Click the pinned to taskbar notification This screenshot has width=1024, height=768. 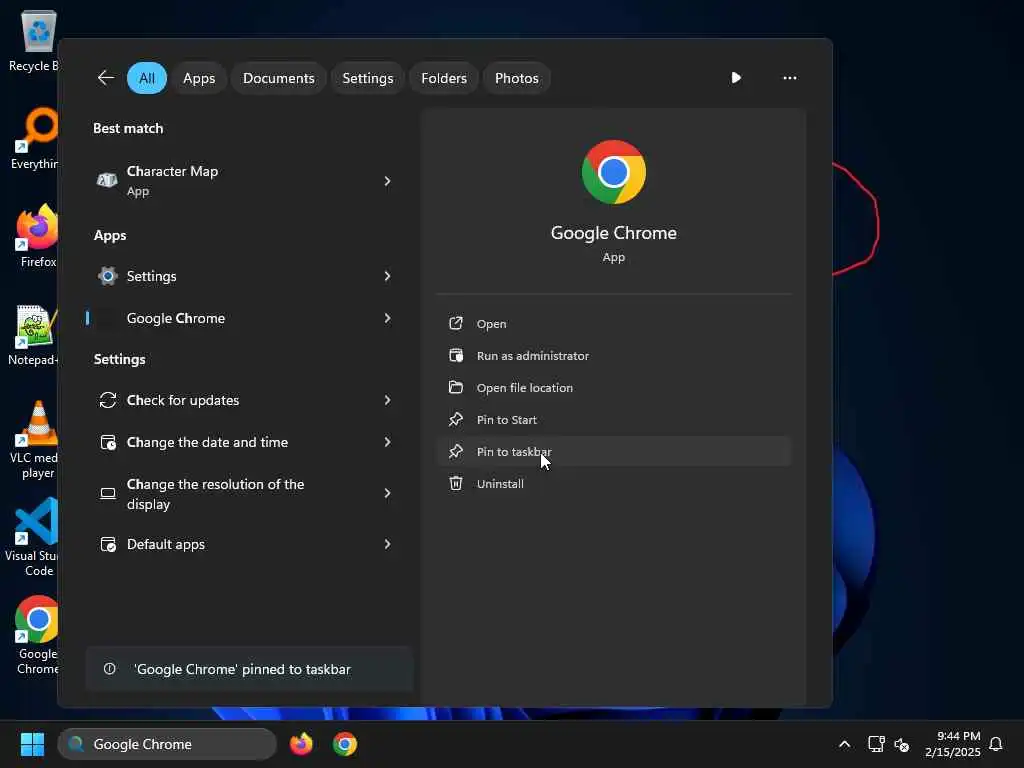(x=249, y=669)
